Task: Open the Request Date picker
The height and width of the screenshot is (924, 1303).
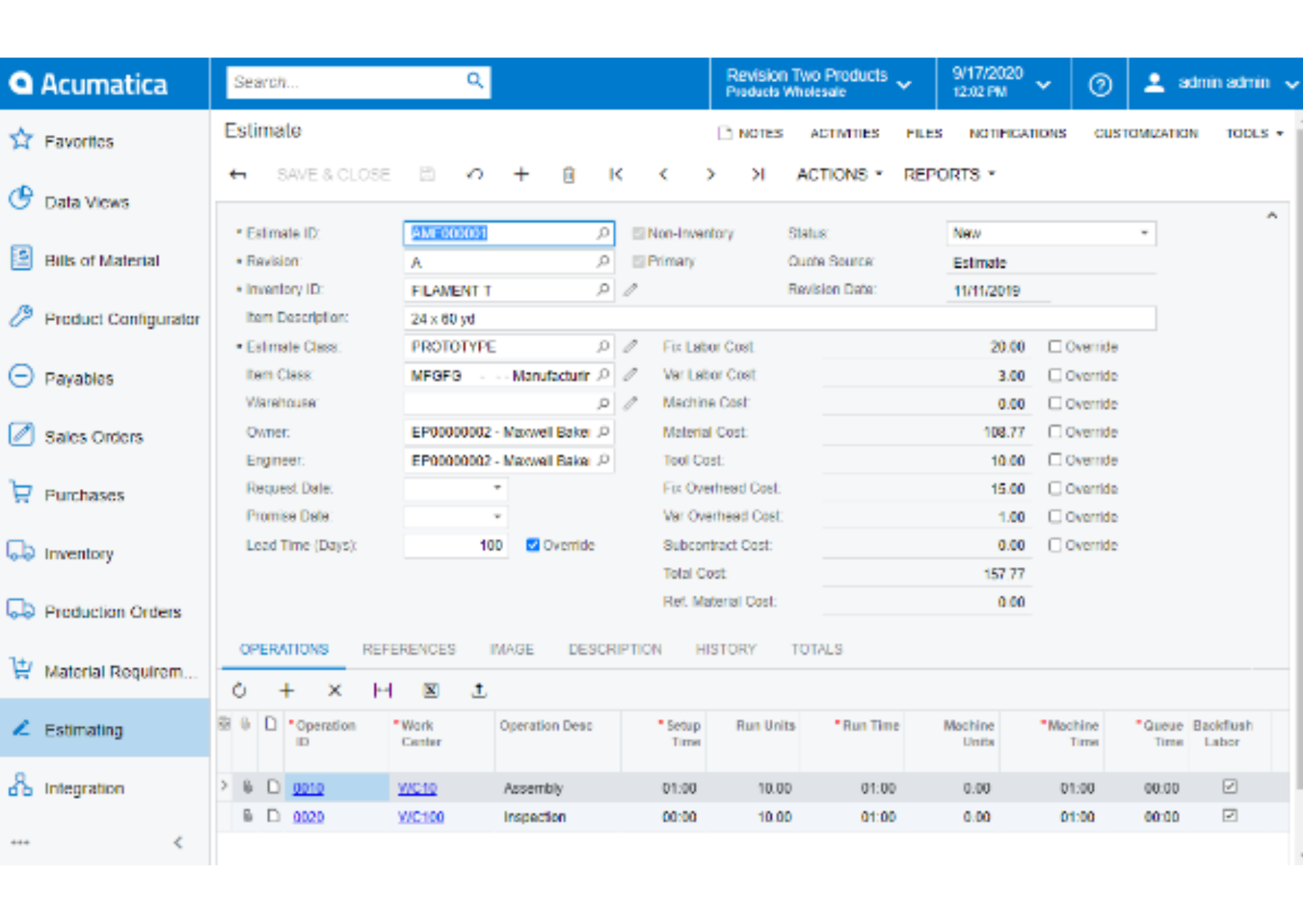Action: pos(498,488)
